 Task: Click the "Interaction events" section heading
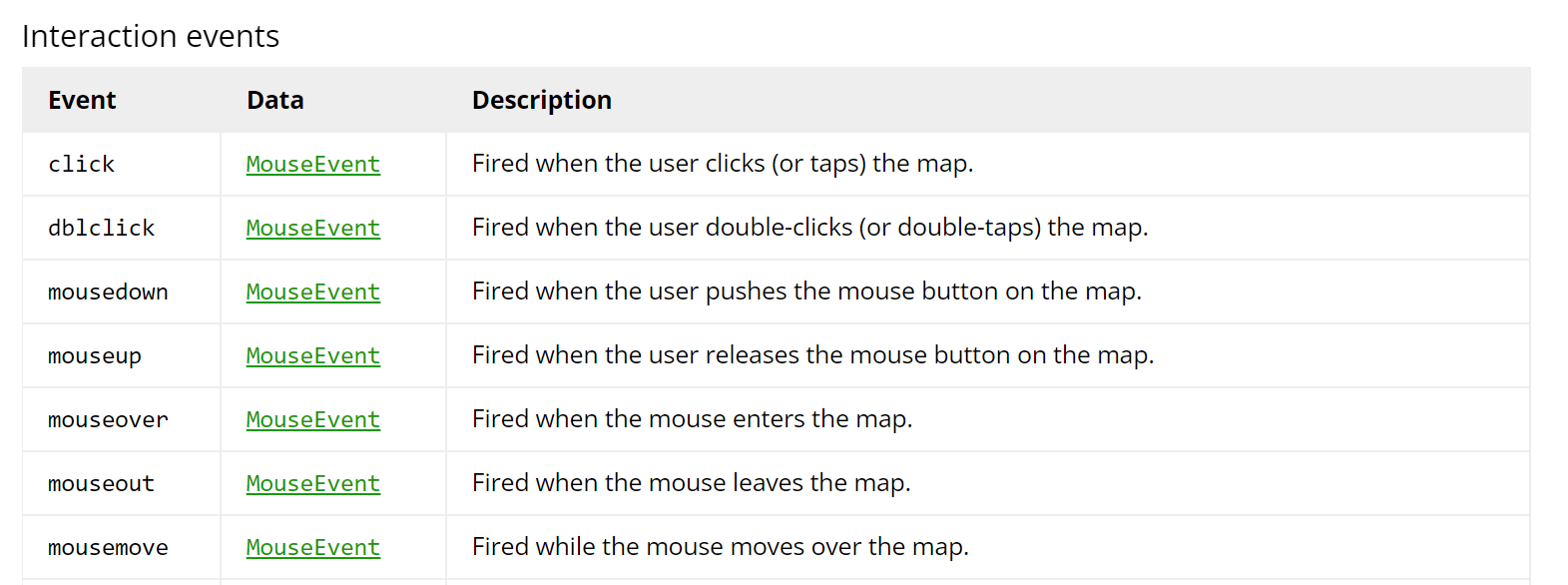click(151, 36)
